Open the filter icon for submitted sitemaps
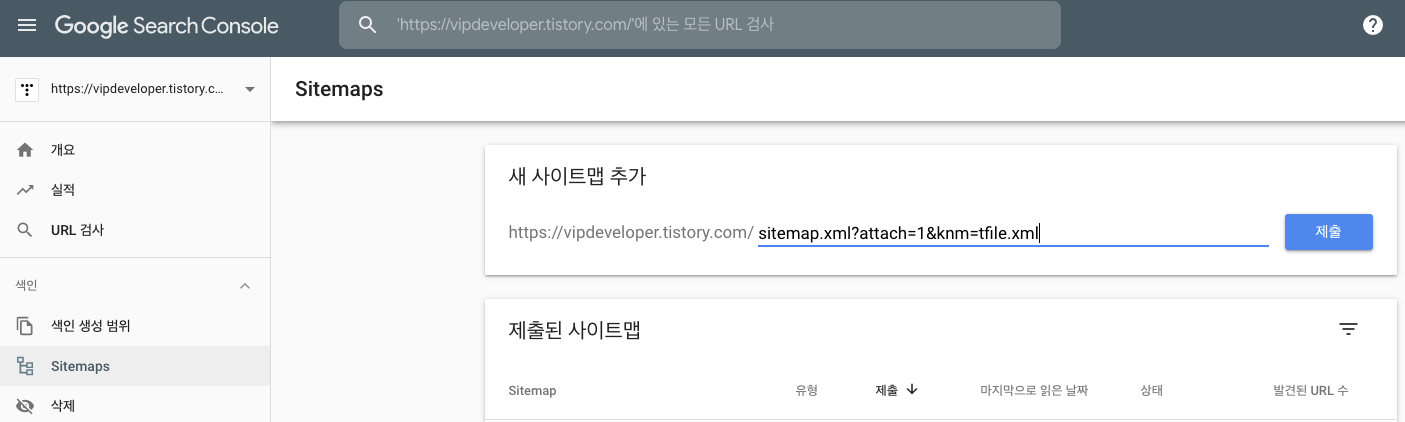This screenshot has height=422, width=1405. (1349, 329)
